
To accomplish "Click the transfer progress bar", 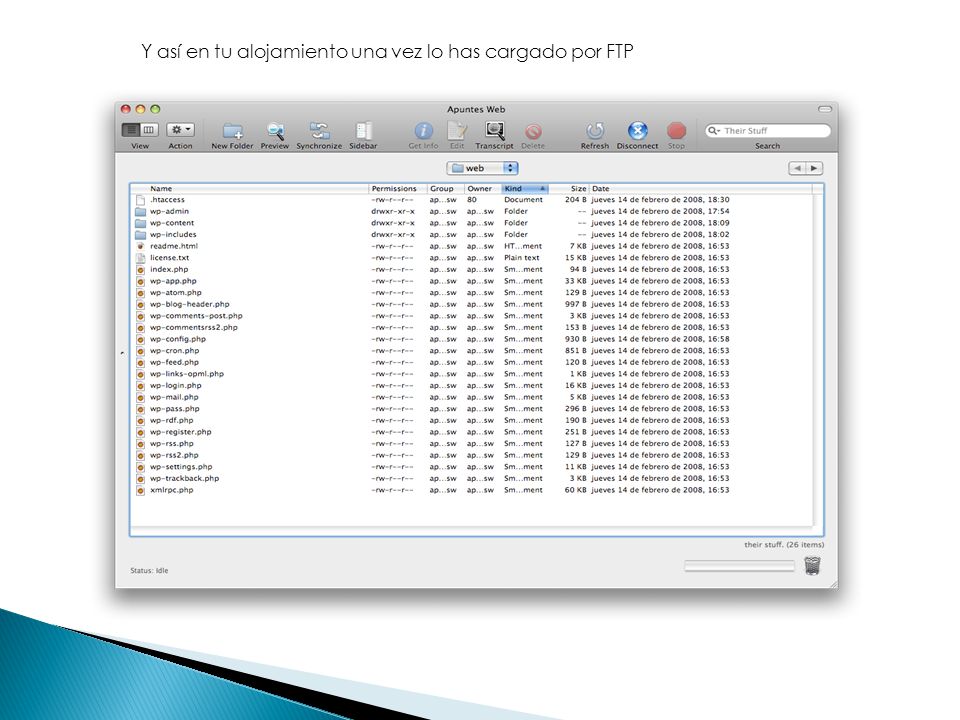I will coord(739,566).
